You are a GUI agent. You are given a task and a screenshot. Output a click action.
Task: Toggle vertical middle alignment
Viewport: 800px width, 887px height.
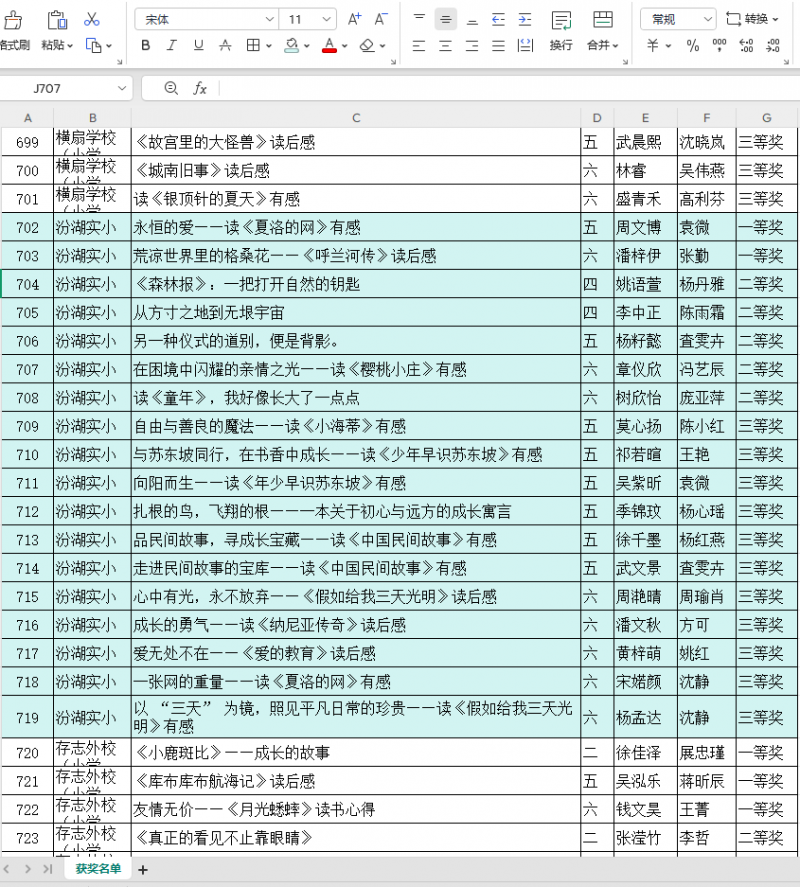[x=446, y=19]
